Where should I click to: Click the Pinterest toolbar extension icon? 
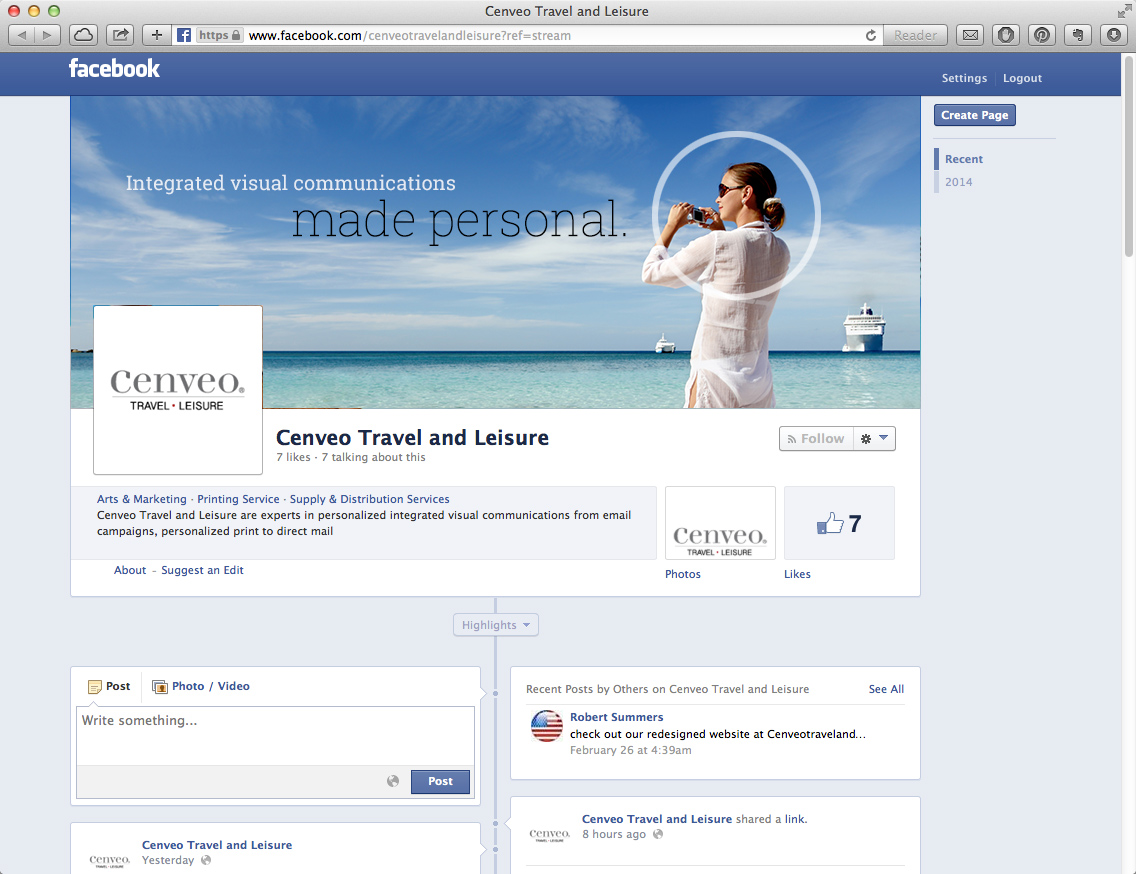1042,35
